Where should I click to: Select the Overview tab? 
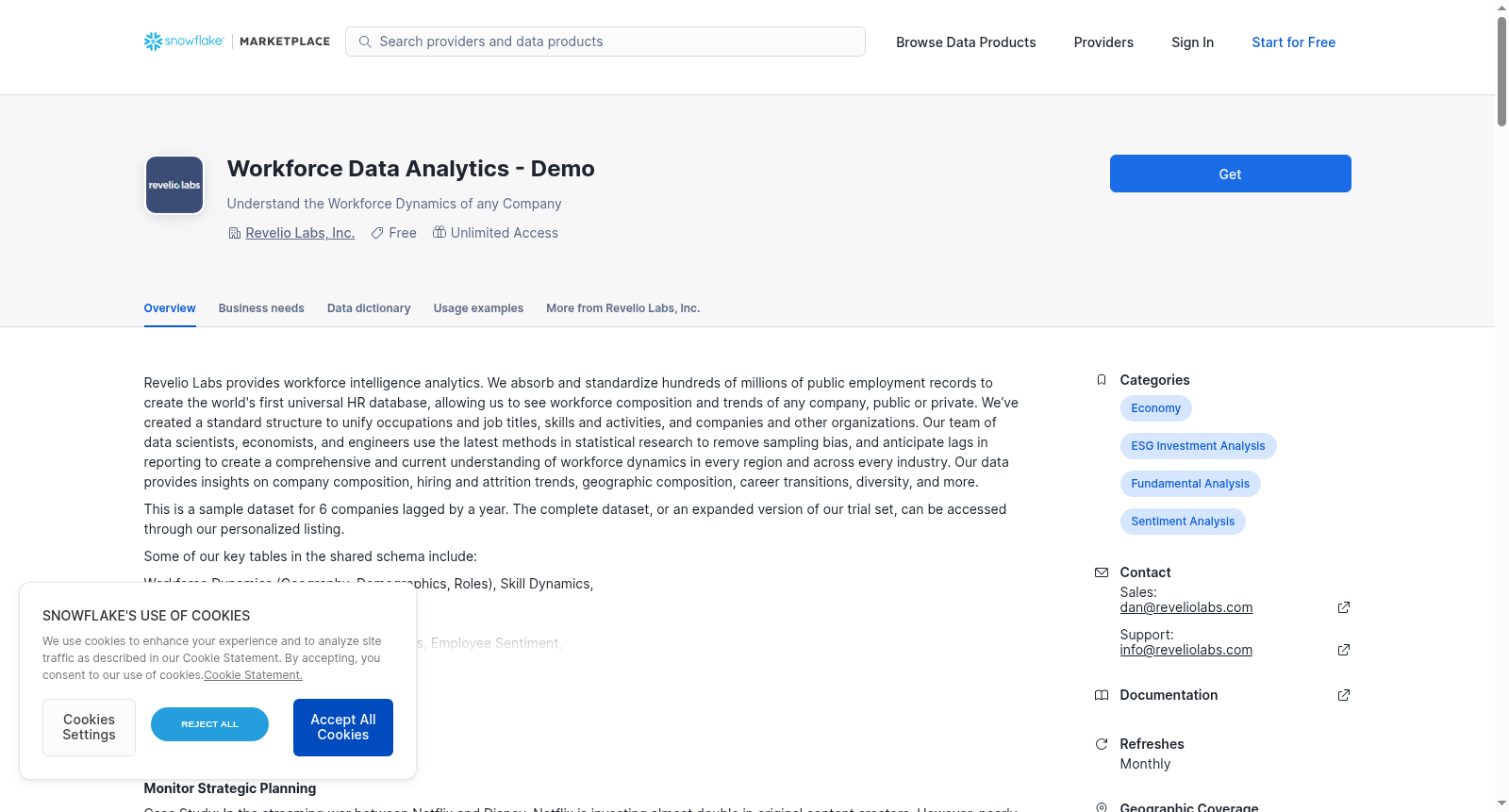[x=170, y=308]
